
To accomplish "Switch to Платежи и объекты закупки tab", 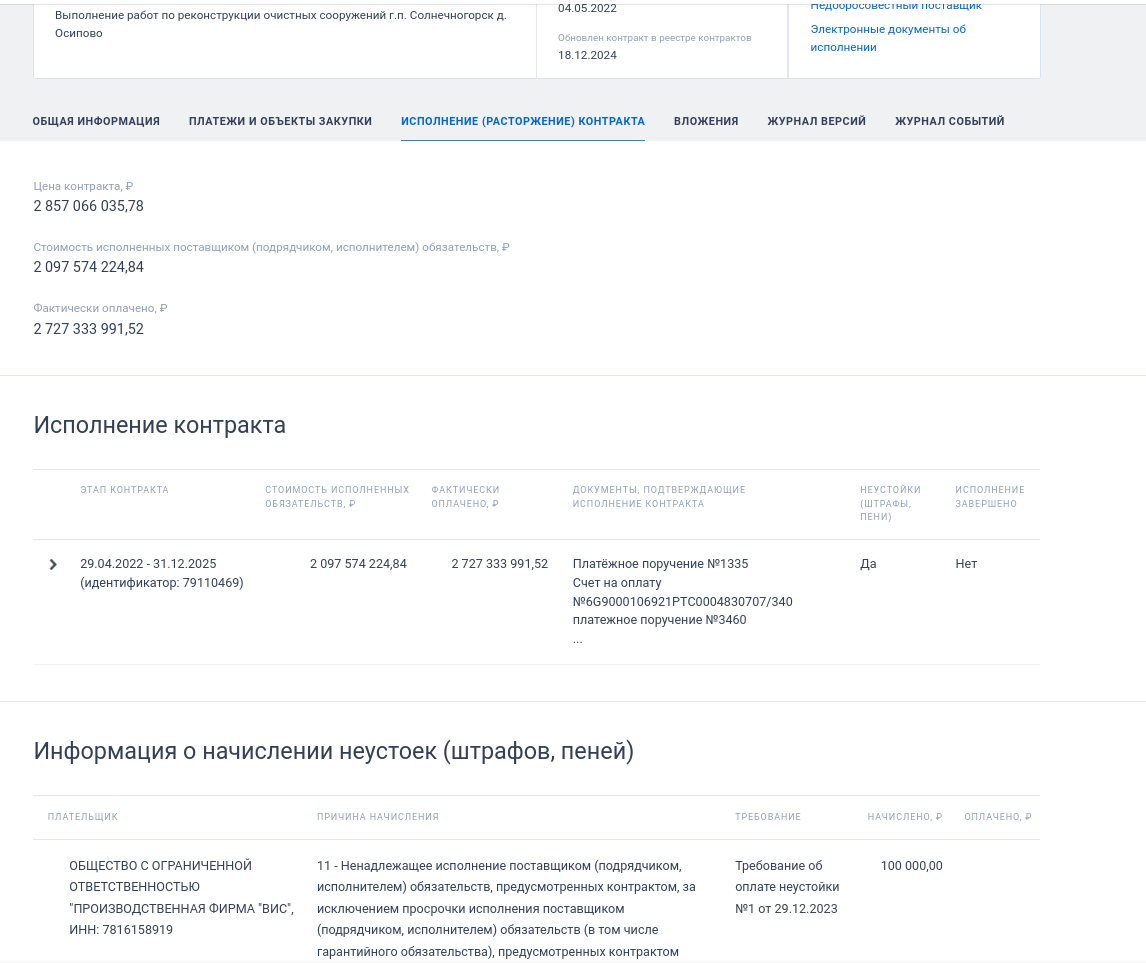I will pyautogui.click(x=280, y=121).
